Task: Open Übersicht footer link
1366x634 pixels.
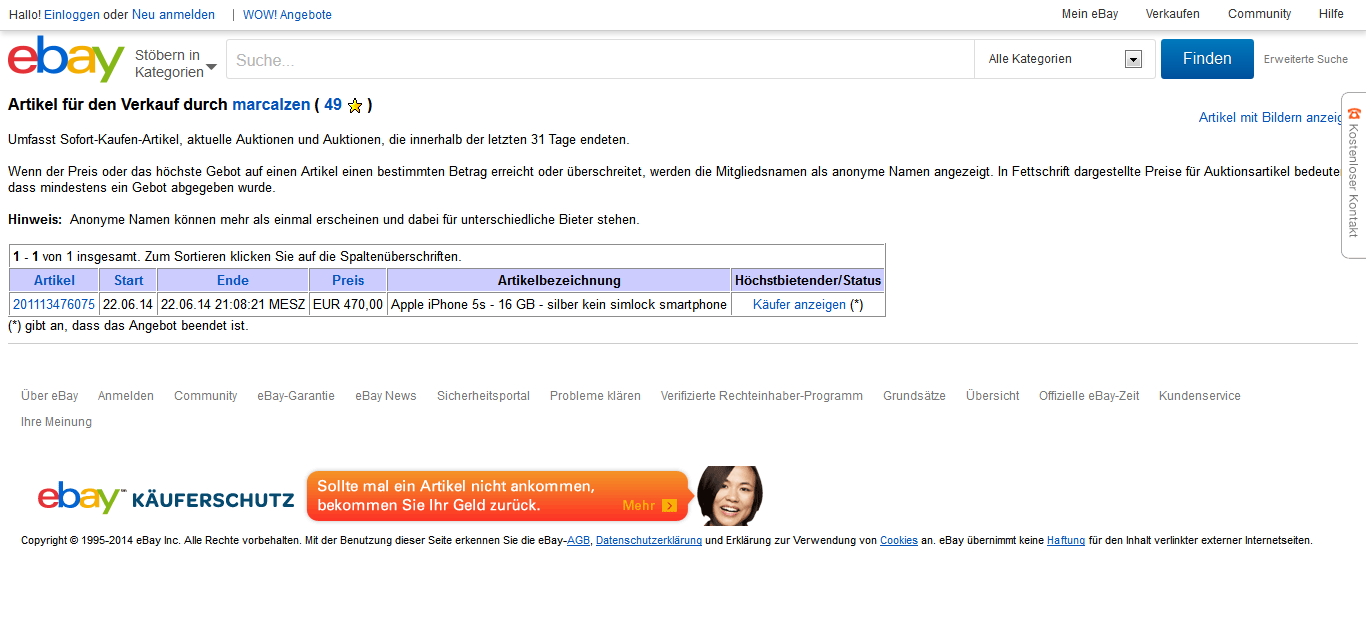Action: pyautogui.click(x=993, y=396)
